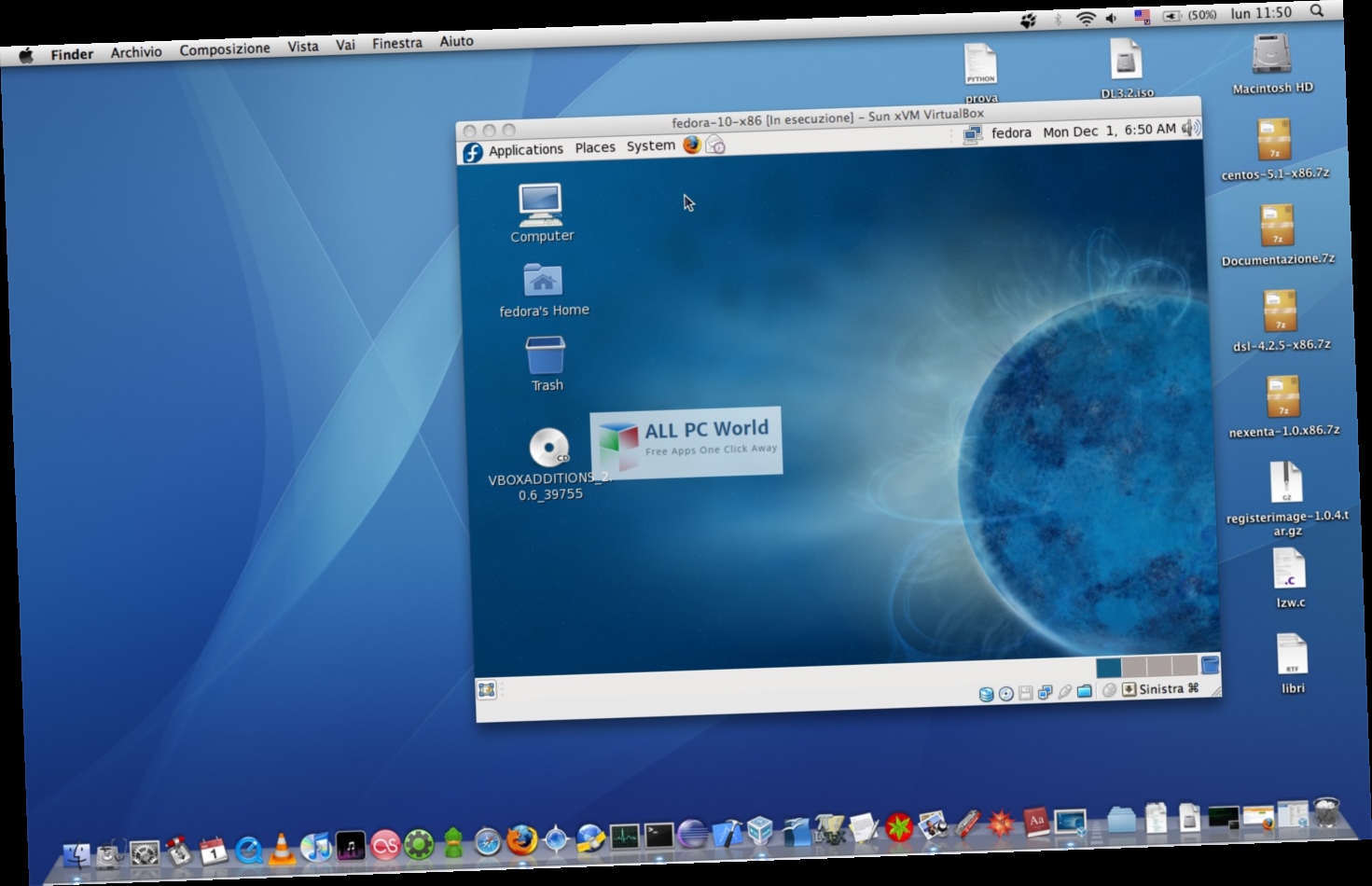This screenshot has height=886, width=1372.
Task: Open the Archivio menu in macOS menu bar
Action: pos(136,52)
